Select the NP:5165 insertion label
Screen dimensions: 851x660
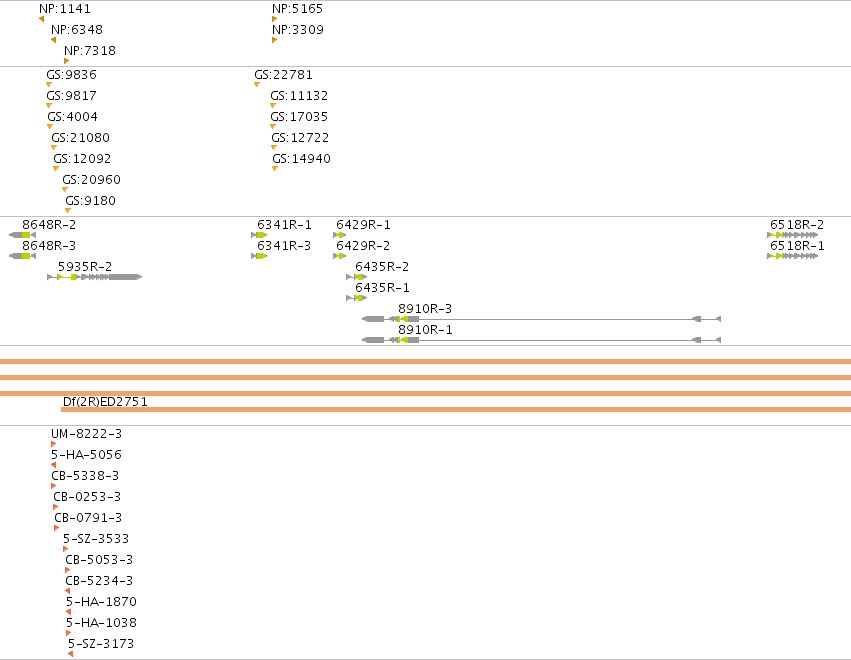tap(297, 9)
